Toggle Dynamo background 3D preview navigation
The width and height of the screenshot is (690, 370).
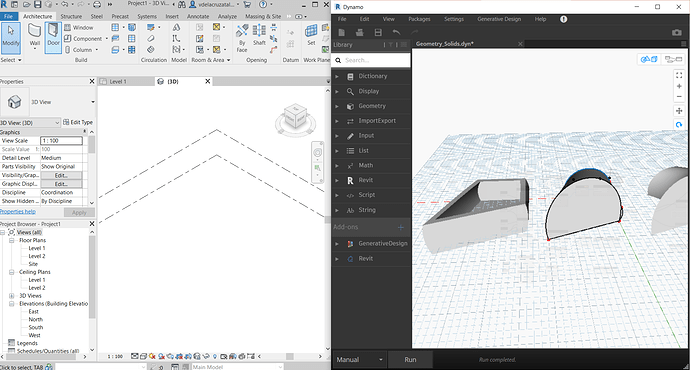click(x=649, y=59)
